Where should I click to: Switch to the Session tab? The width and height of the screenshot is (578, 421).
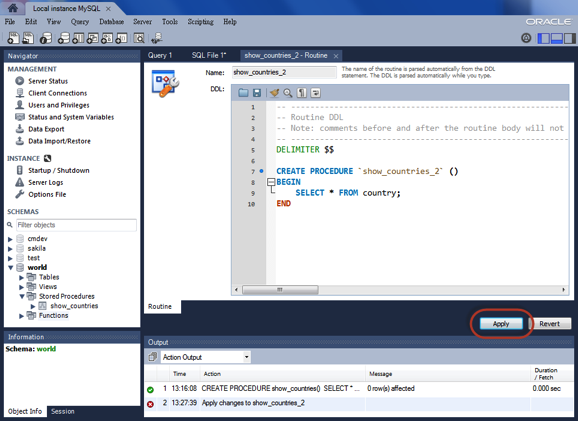click(x=63, y=411)
